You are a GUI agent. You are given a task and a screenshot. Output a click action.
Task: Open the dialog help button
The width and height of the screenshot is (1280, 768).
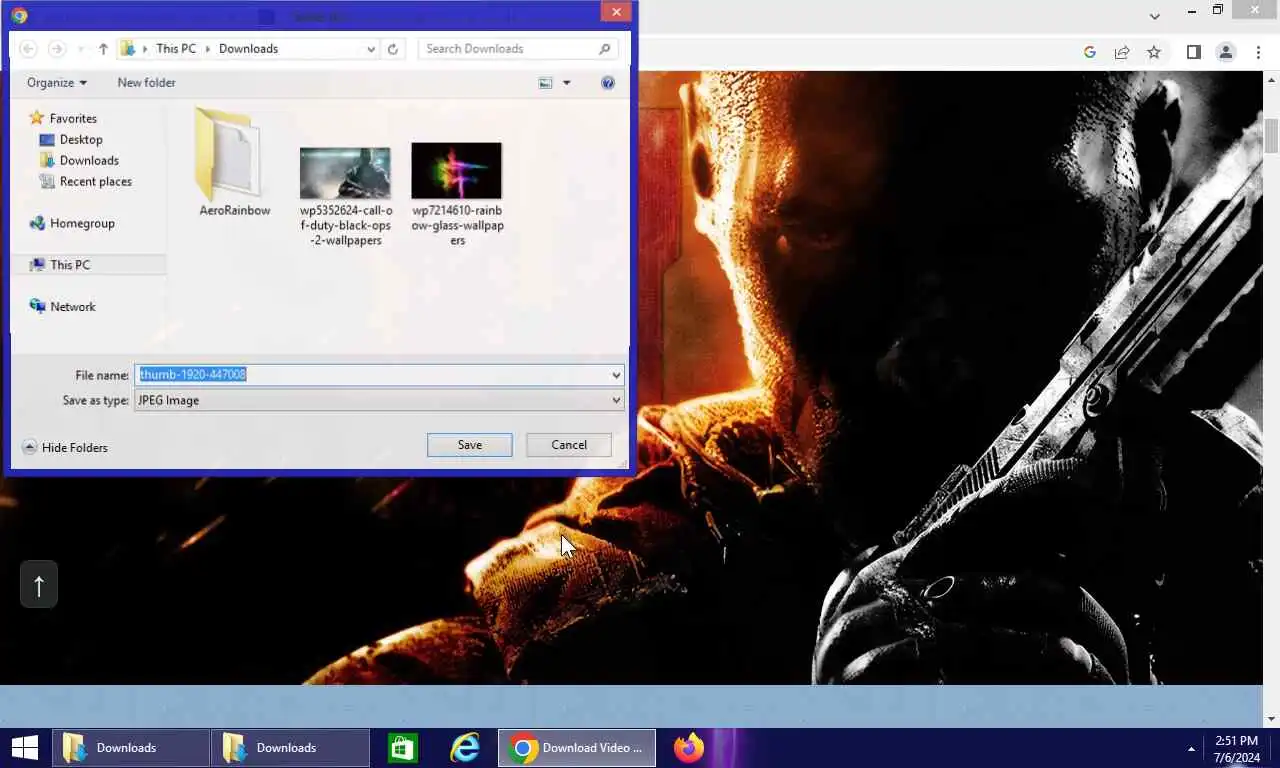[x=607, y=82]
